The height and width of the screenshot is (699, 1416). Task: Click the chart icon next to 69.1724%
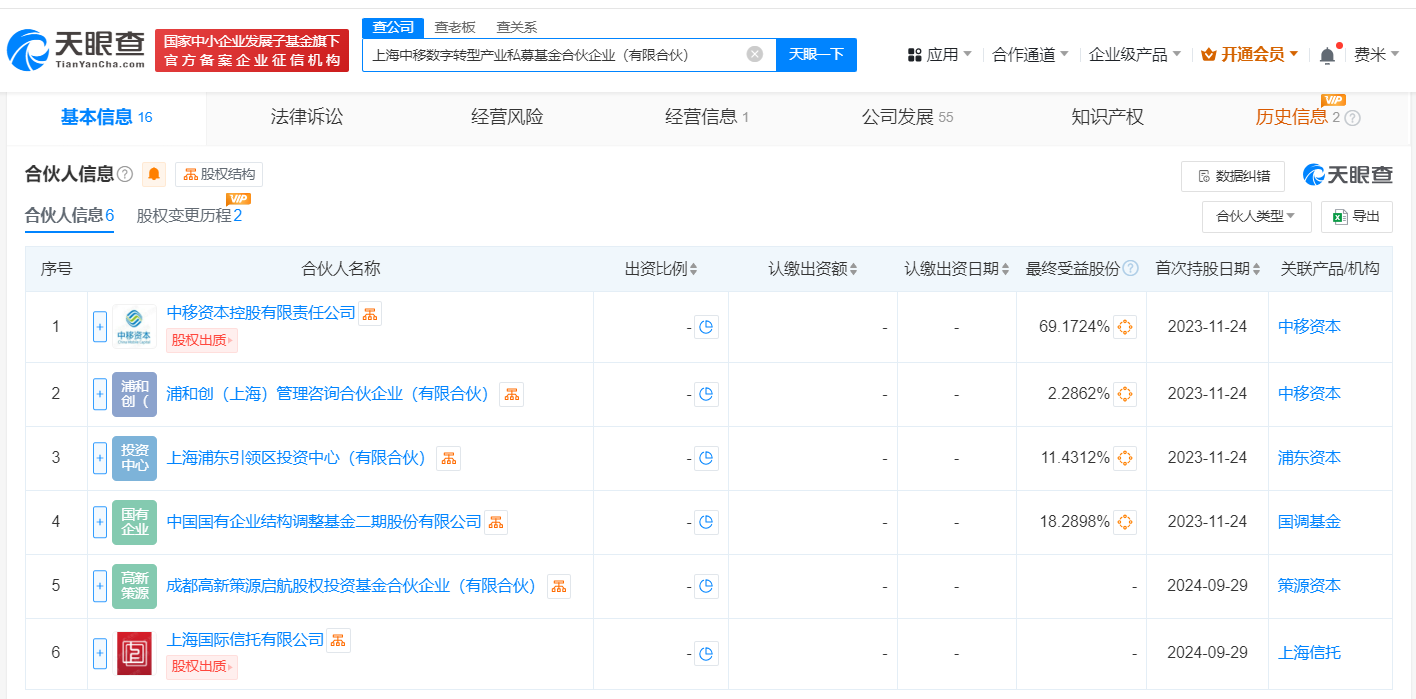coord(1126,326)
